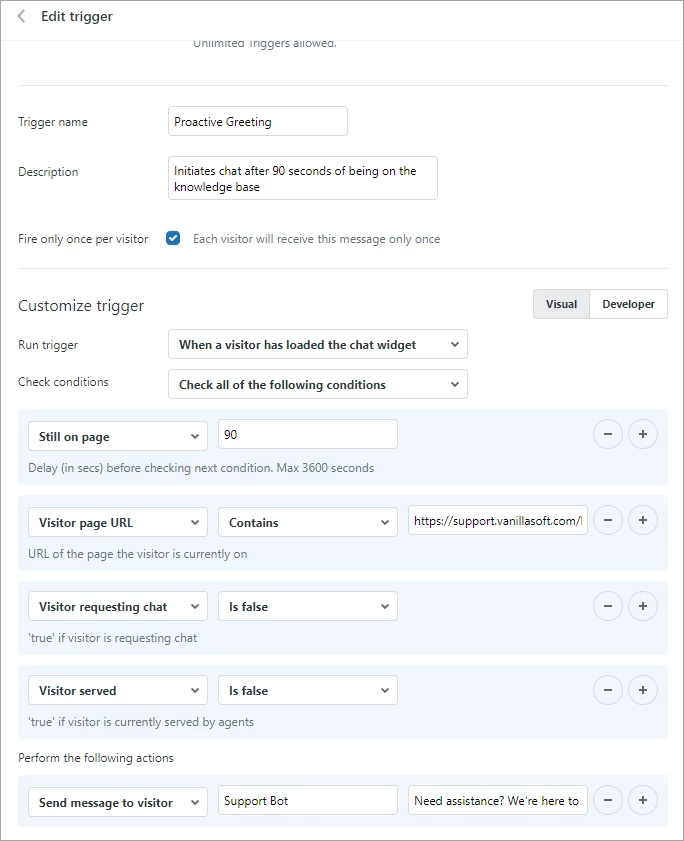Click the Support Bot name field
The image size is (684, 841).
point(307,801)
